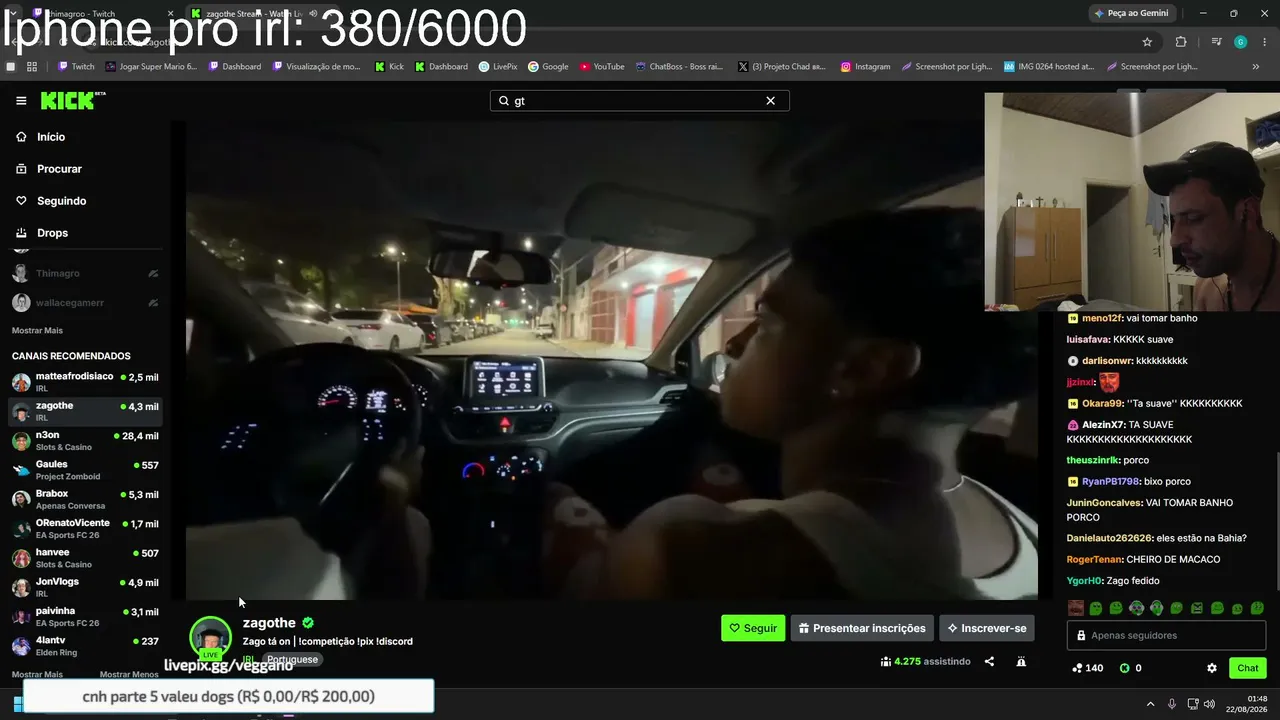This screenshot has width=1280, height=720.
Task: Click the Peça ao Gemini button
Action: pos(1132,13)
